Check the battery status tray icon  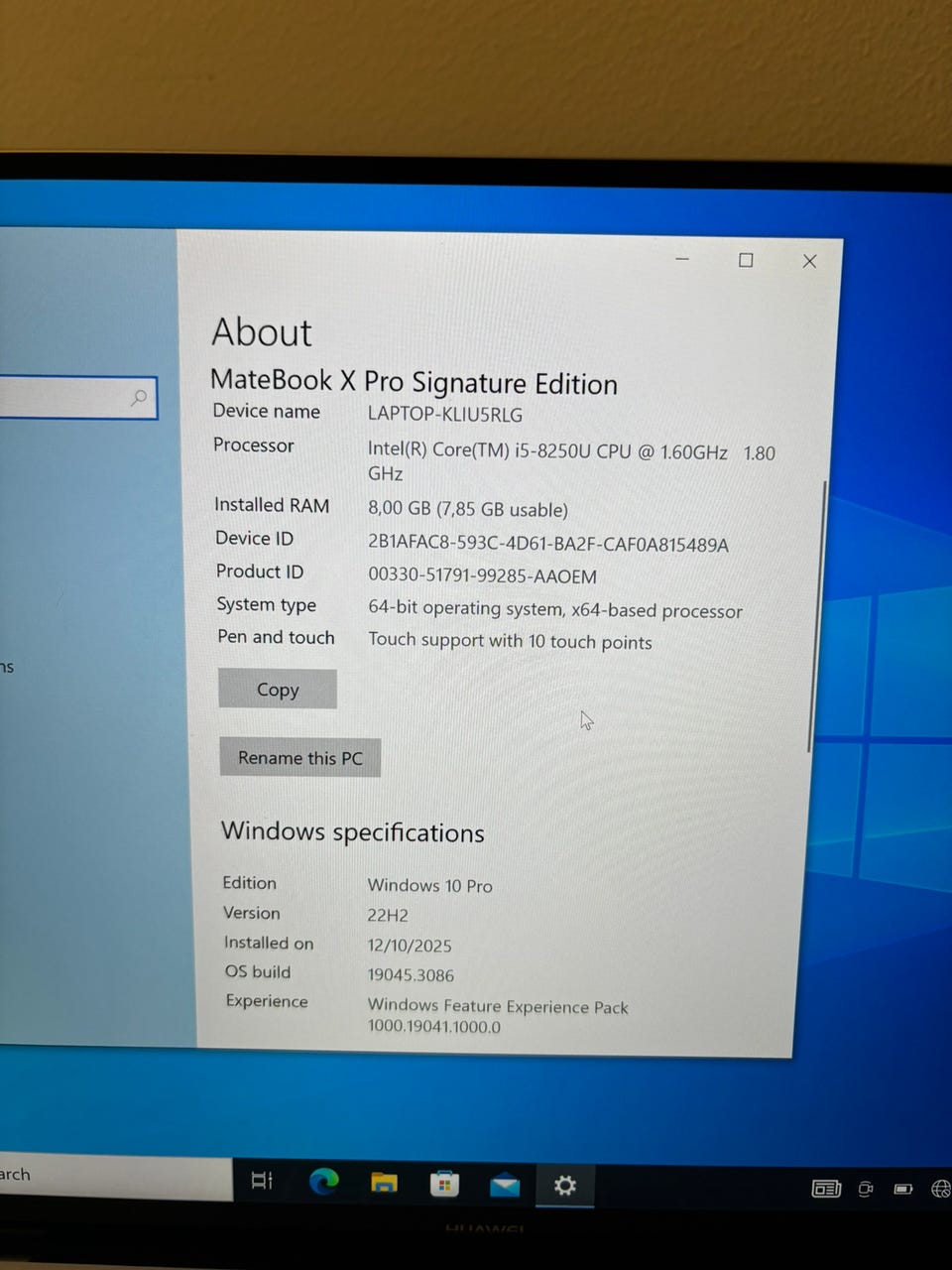(x=902, y=1189)
